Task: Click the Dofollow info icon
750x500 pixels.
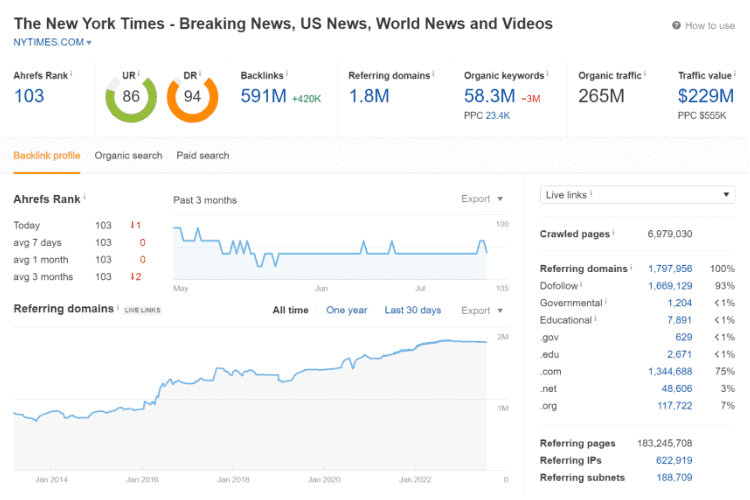Action: click(x=581, y=284)
